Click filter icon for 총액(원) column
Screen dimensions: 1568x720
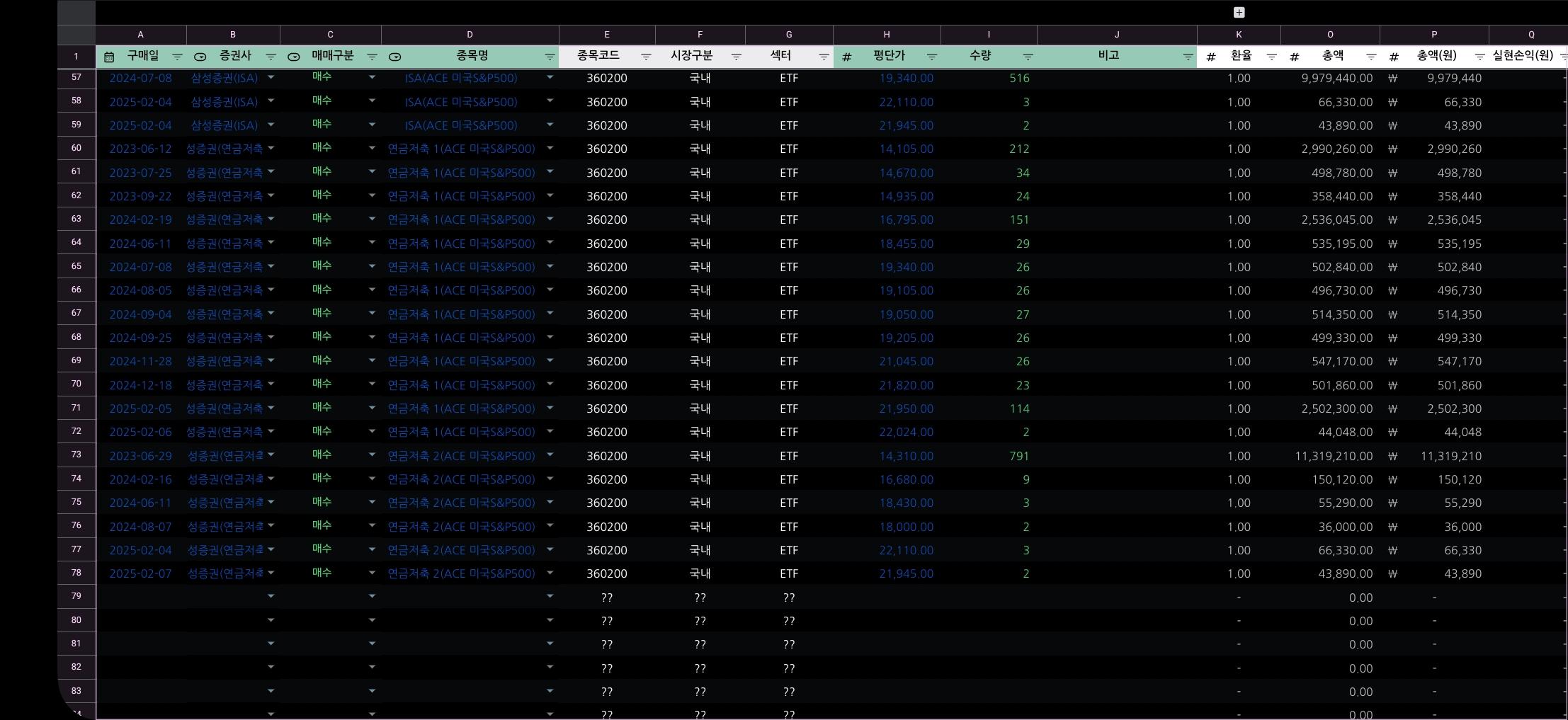point(1479,57)
